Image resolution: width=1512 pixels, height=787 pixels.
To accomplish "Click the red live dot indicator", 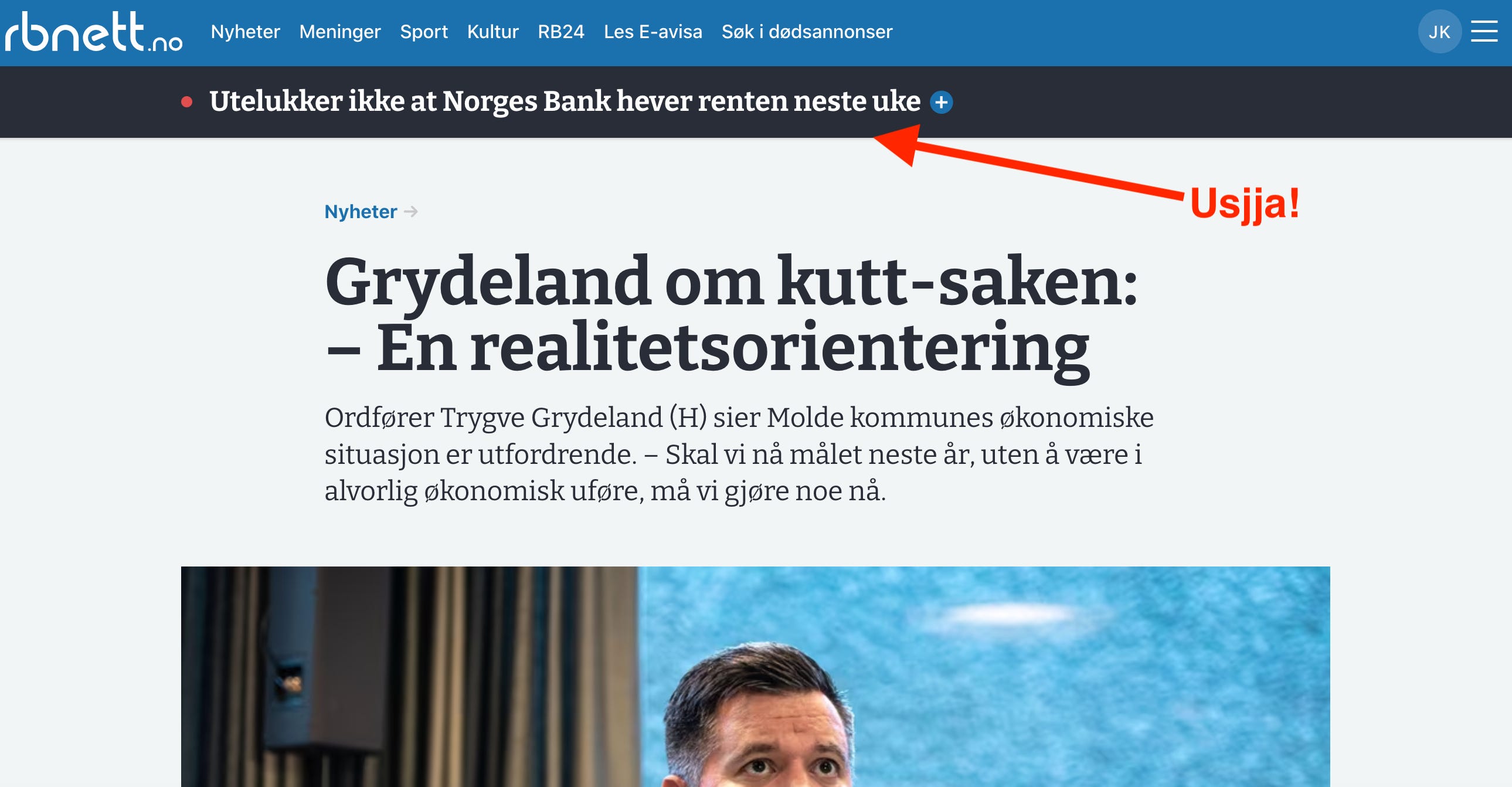I will click(x=186, y=102).
